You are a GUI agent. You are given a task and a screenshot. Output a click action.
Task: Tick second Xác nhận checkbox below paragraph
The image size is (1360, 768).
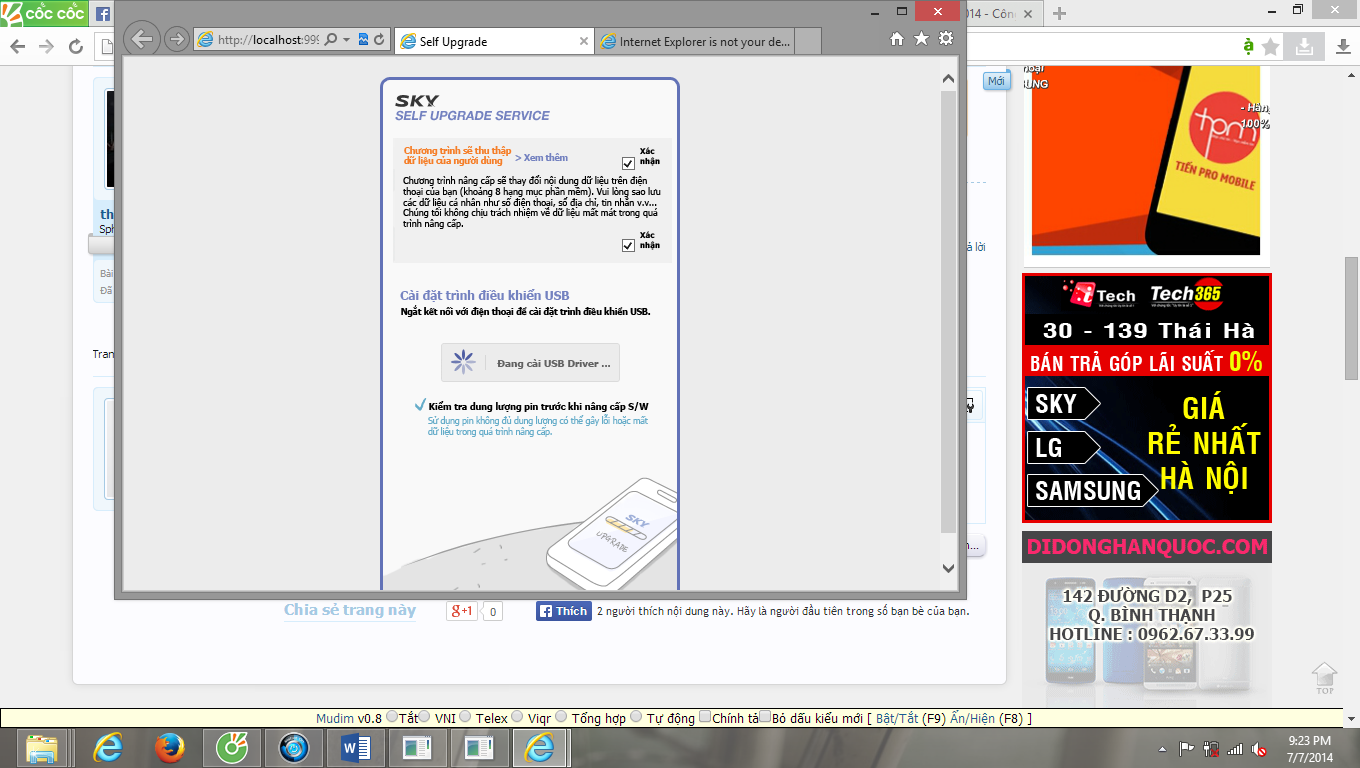click(628, 246)
